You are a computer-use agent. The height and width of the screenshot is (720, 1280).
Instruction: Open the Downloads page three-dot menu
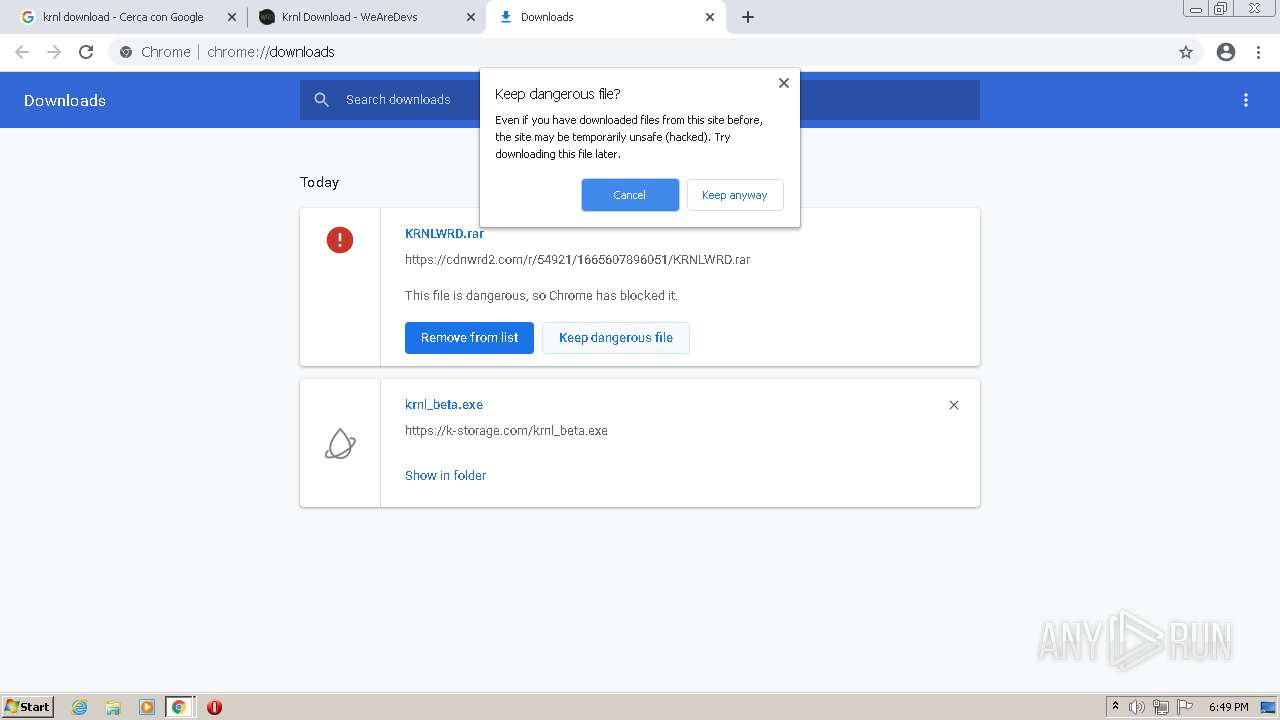(1246, 100)
